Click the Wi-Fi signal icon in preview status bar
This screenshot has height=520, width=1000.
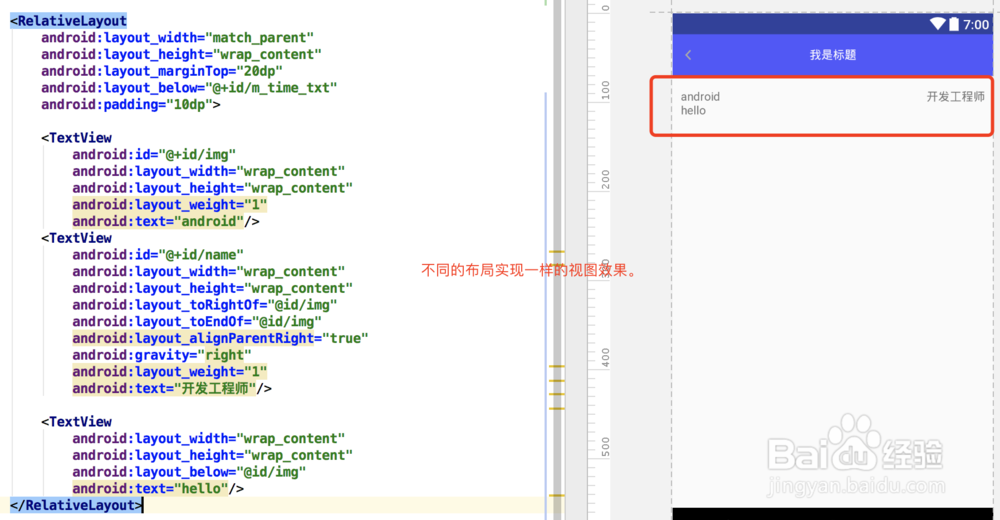[x=938, y=24]
